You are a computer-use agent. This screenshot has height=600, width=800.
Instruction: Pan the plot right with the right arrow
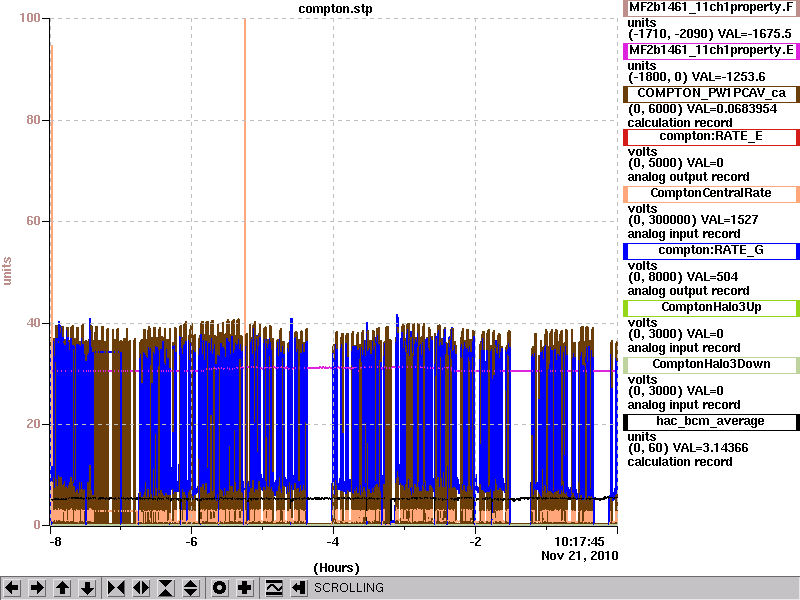pyautogui.click(x=37, y=588)
